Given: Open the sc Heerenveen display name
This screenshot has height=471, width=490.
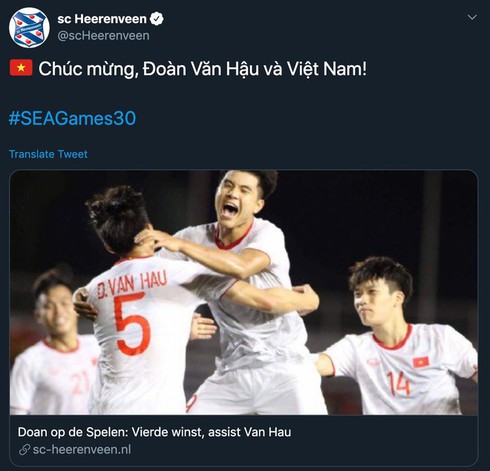Looking at the screenshot, I should 102,19.
